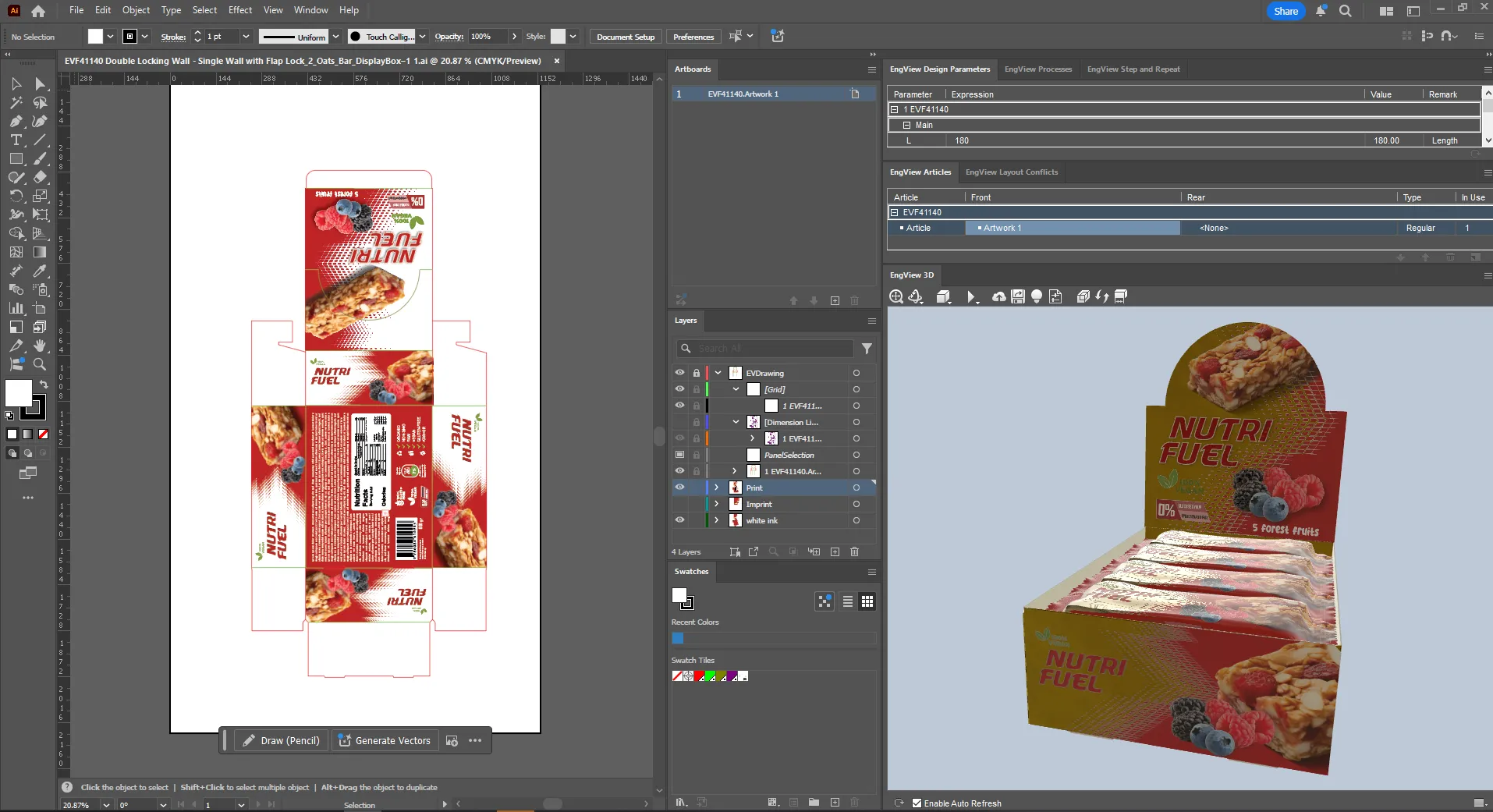Toggle visibility of the Print layer
Viewport: 1493px width, 812px height.
(679, 488)
